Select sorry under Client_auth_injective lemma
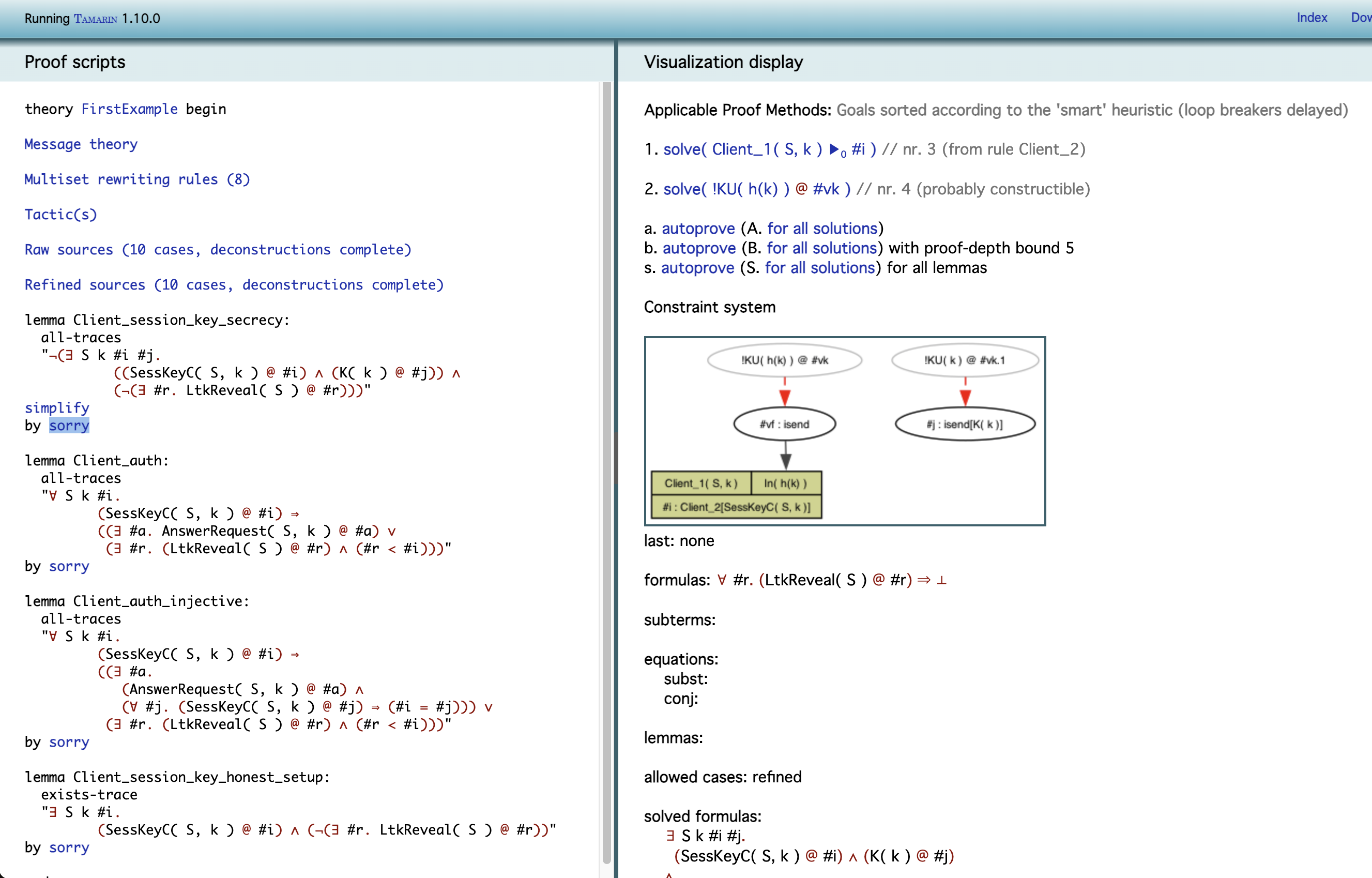 [69, 741]
